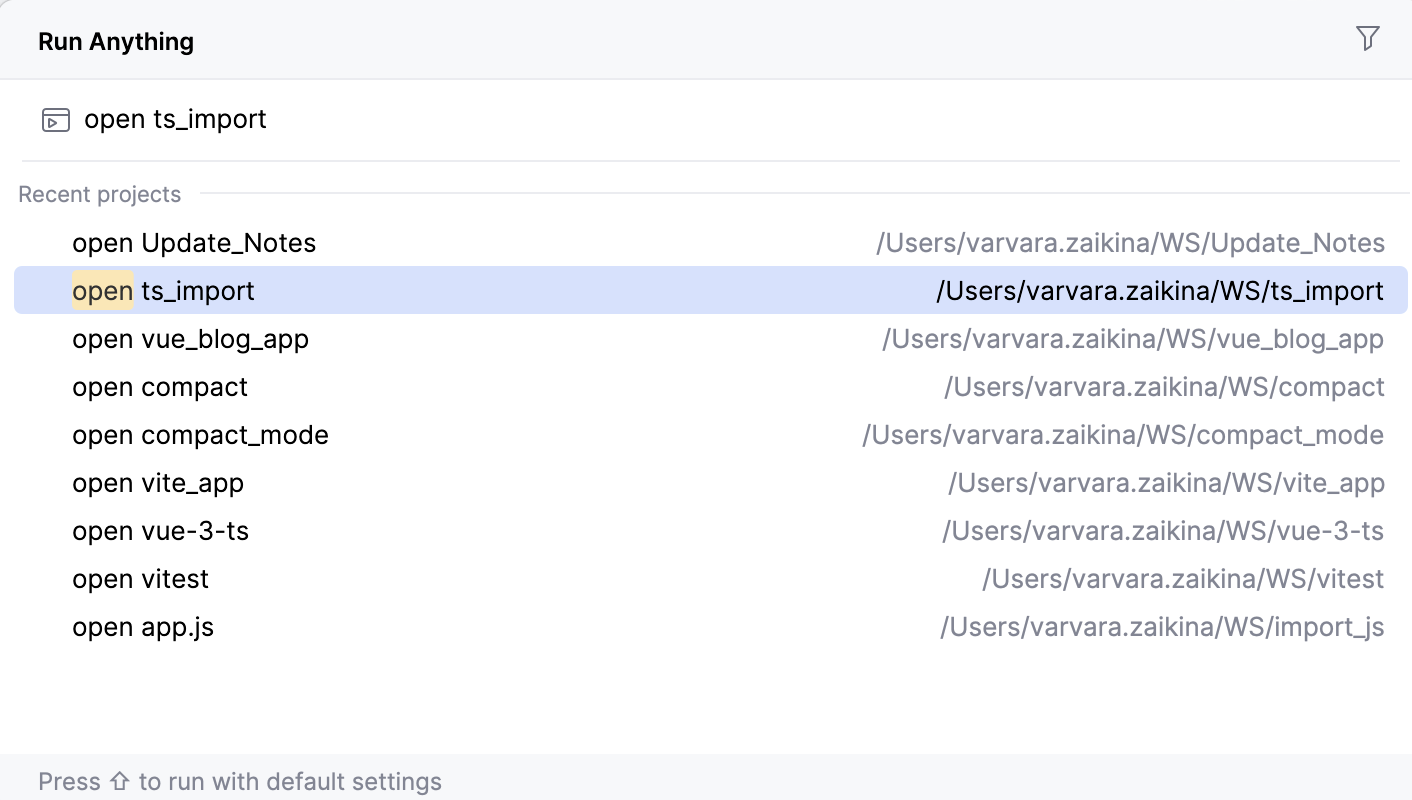The width and height of the screenshot is (1412, 800).
Task: Open the compact_mode recent project
Action: point(200,435)
